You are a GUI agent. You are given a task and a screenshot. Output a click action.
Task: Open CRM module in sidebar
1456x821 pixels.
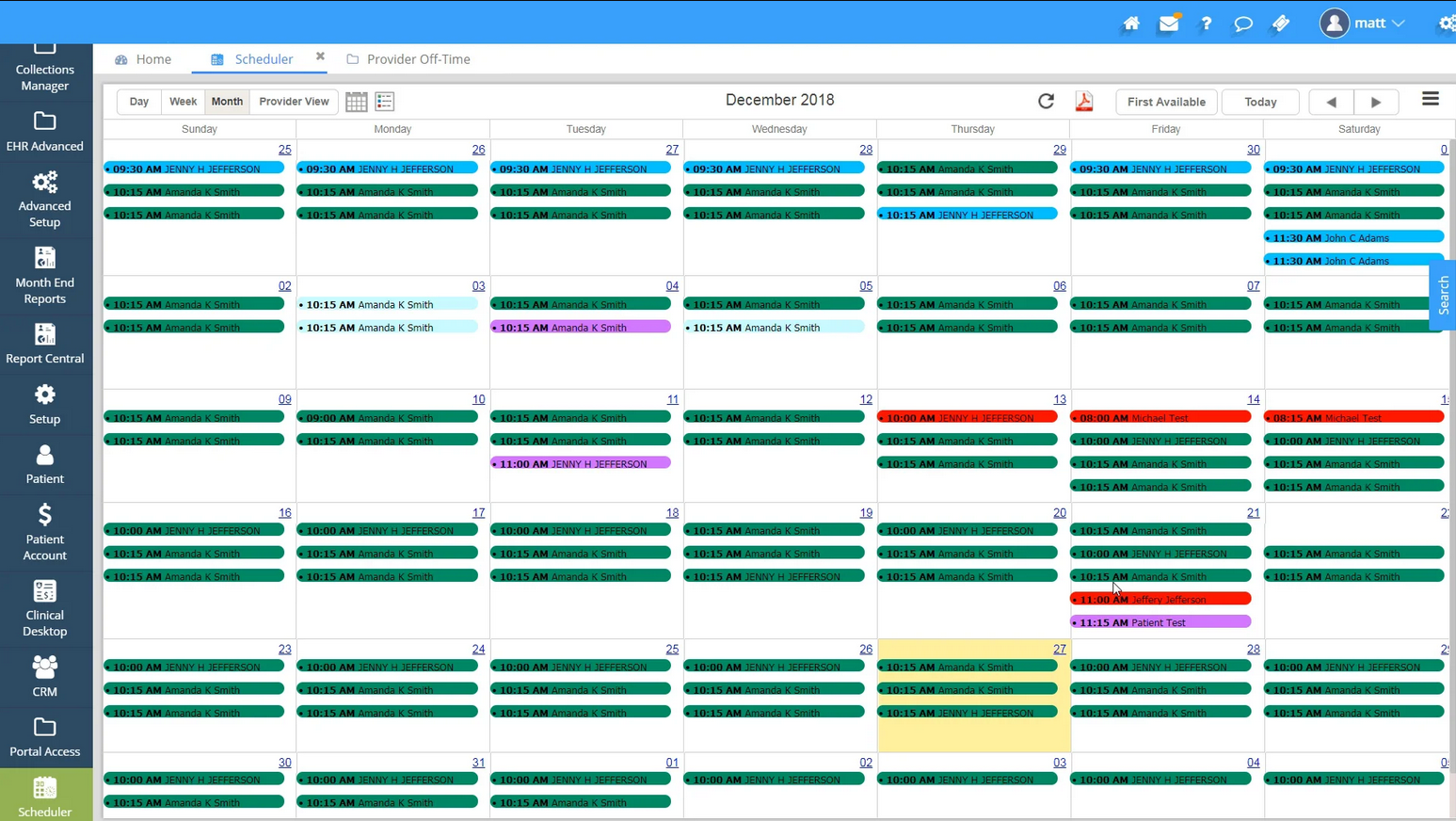[45, 676]
